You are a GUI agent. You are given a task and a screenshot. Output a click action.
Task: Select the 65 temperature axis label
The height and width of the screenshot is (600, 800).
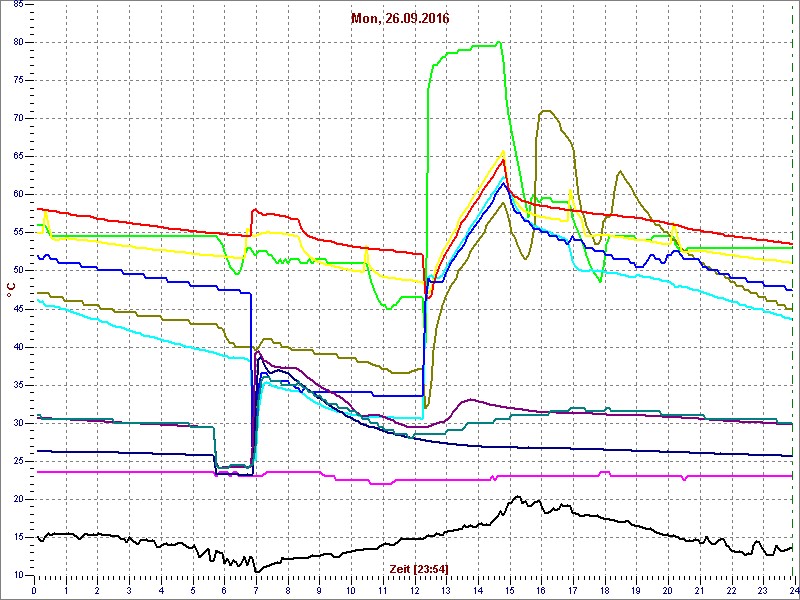tap(17, 157)
